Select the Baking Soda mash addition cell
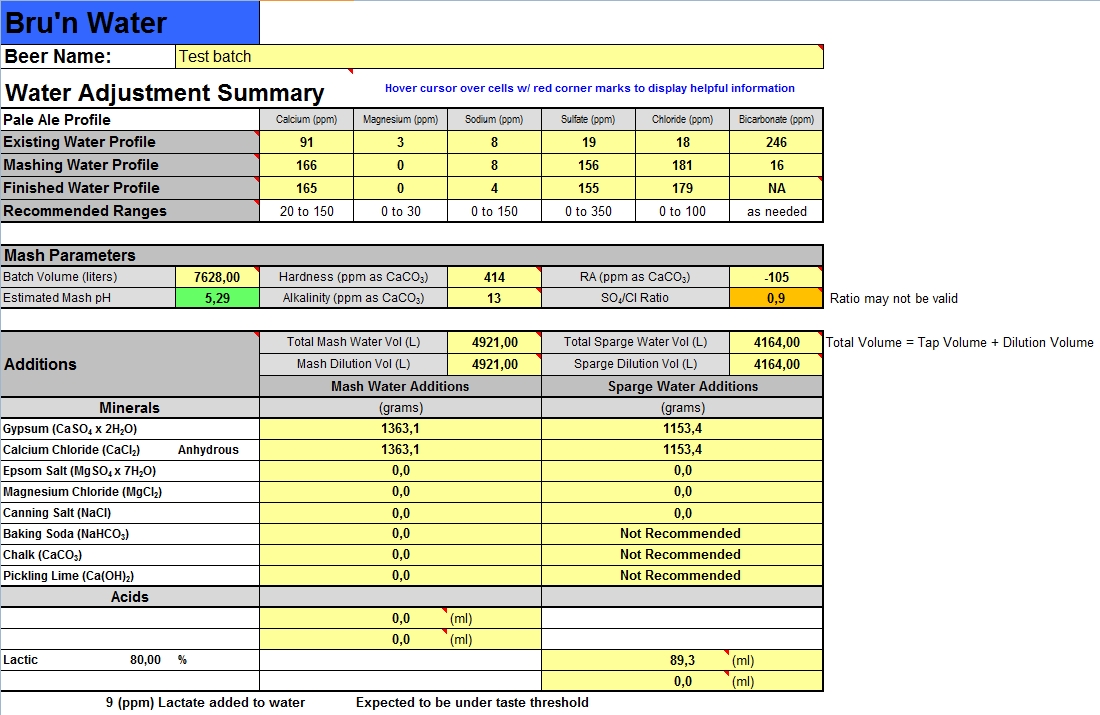This screenshot has height=715, width=1100. point(400,534)
